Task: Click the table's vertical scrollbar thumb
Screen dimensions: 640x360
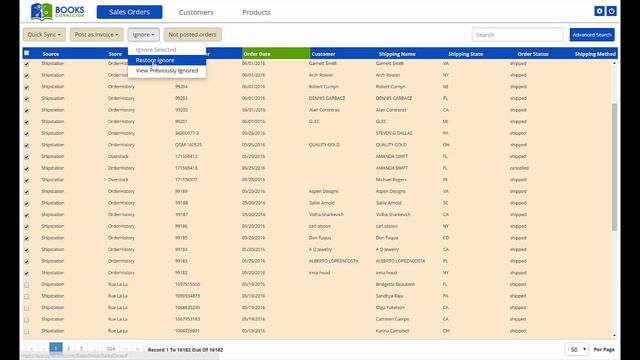Action: point(614,167)
